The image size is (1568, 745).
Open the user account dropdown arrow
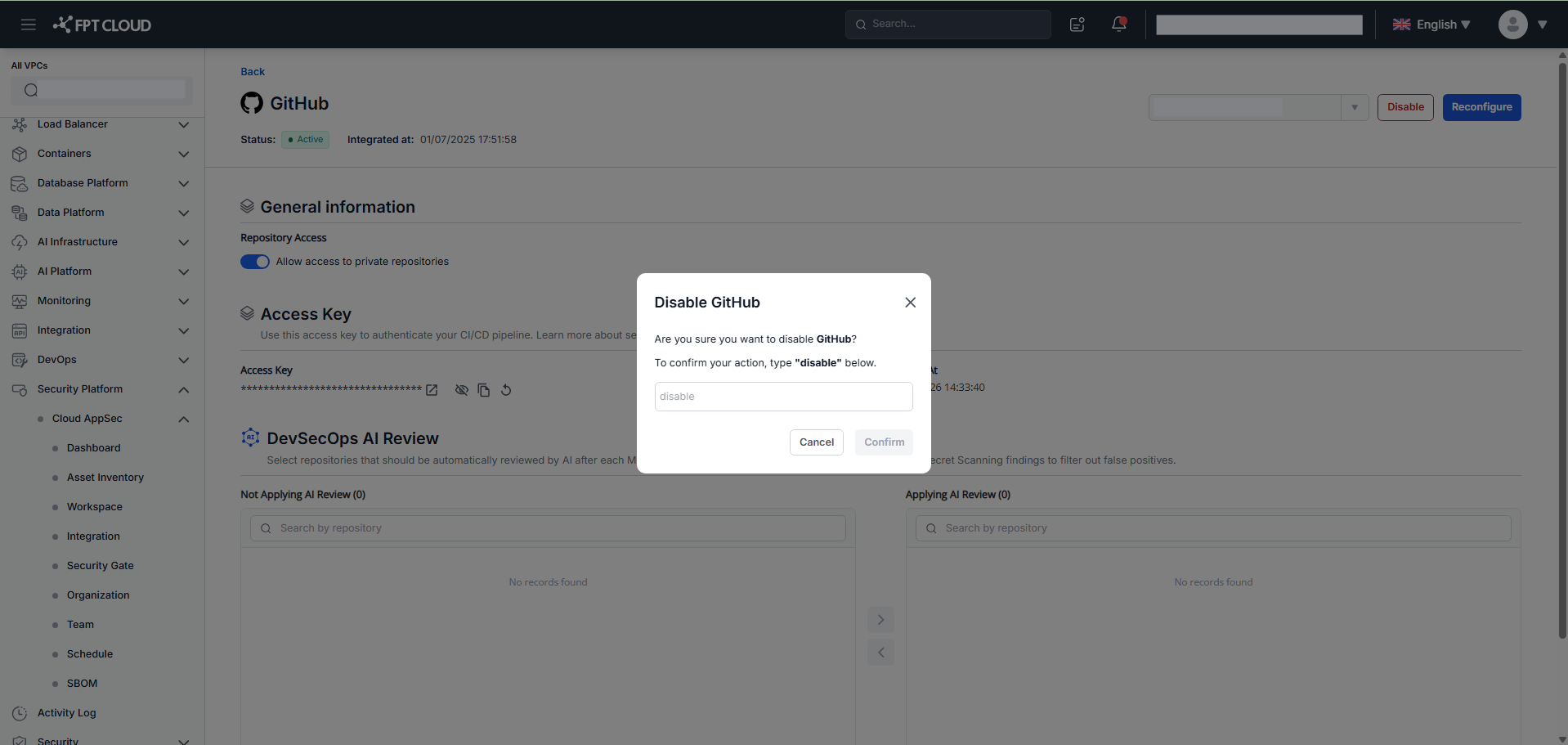(1543, 25)
